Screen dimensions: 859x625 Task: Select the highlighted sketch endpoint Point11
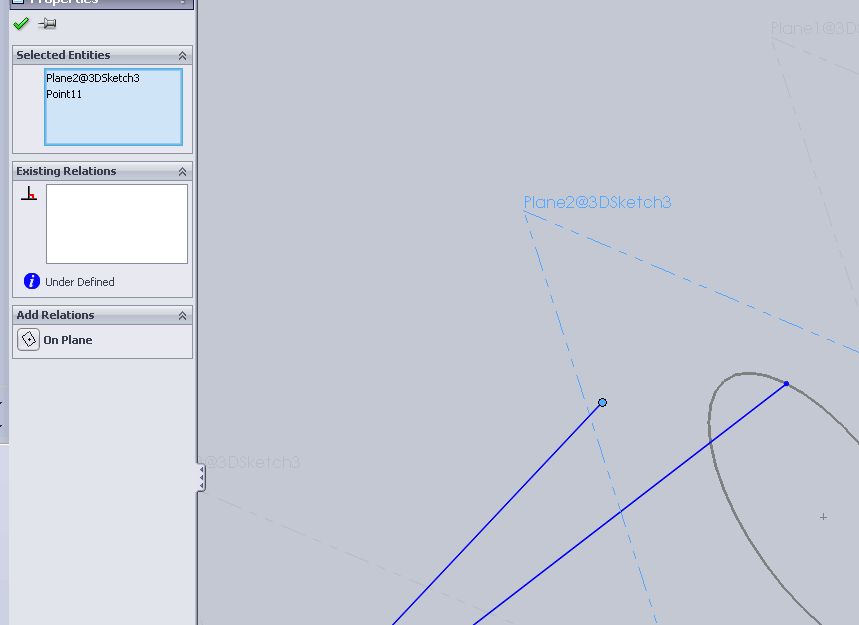click(603, 403)
